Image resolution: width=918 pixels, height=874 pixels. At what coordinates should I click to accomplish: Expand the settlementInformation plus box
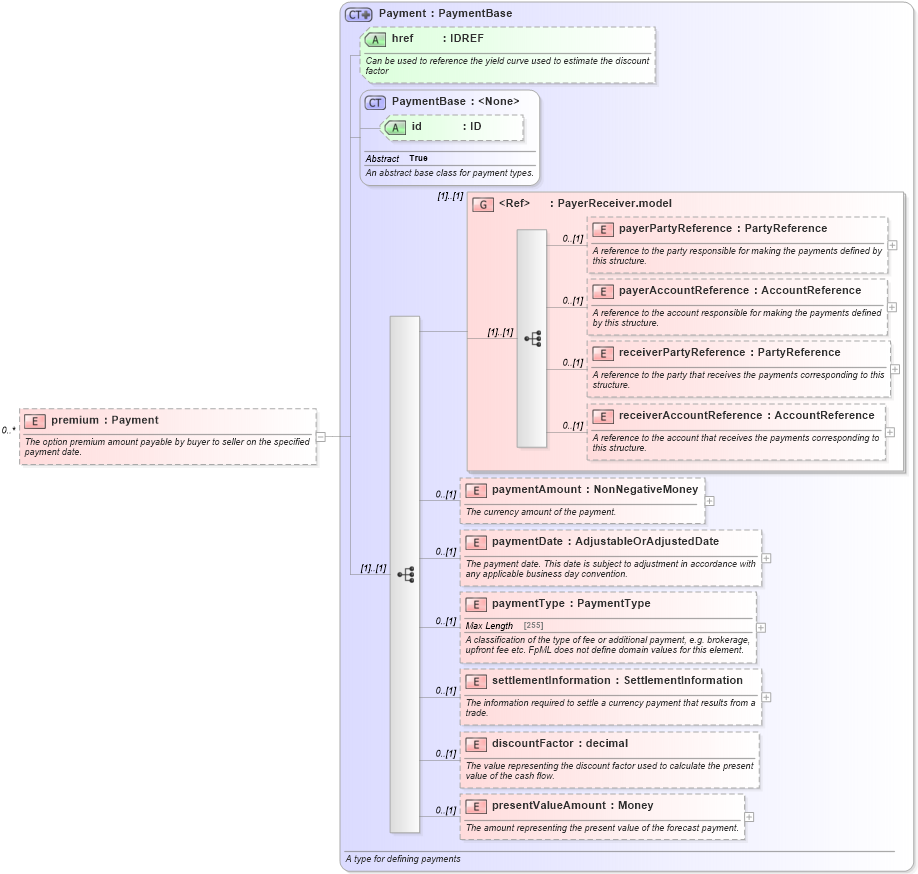pos(766,697)
